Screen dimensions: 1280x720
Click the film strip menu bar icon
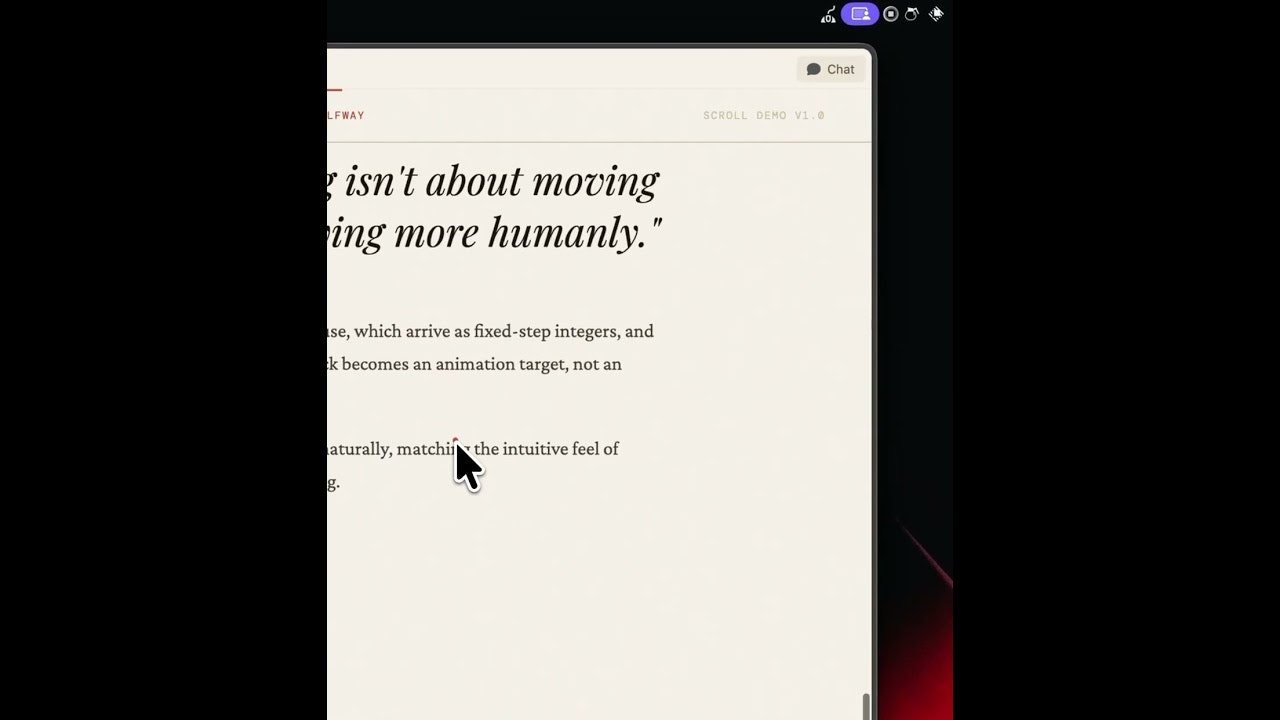(936, 14)
